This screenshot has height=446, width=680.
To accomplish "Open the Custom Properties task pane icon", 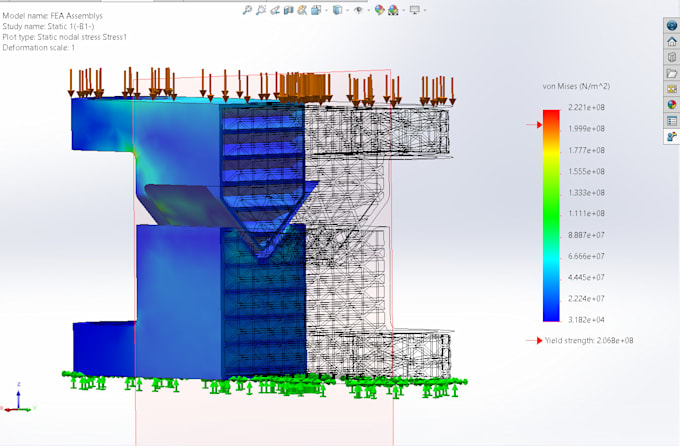I will click(672, 121).
